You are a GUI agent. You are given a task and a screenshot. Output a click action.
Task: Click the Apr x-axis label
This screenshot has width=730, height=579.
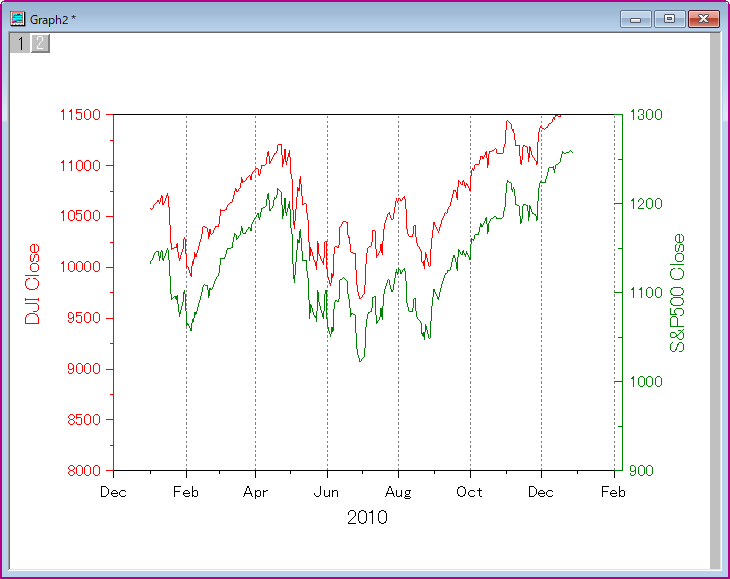pyautogui.click(x=256, y=492)
